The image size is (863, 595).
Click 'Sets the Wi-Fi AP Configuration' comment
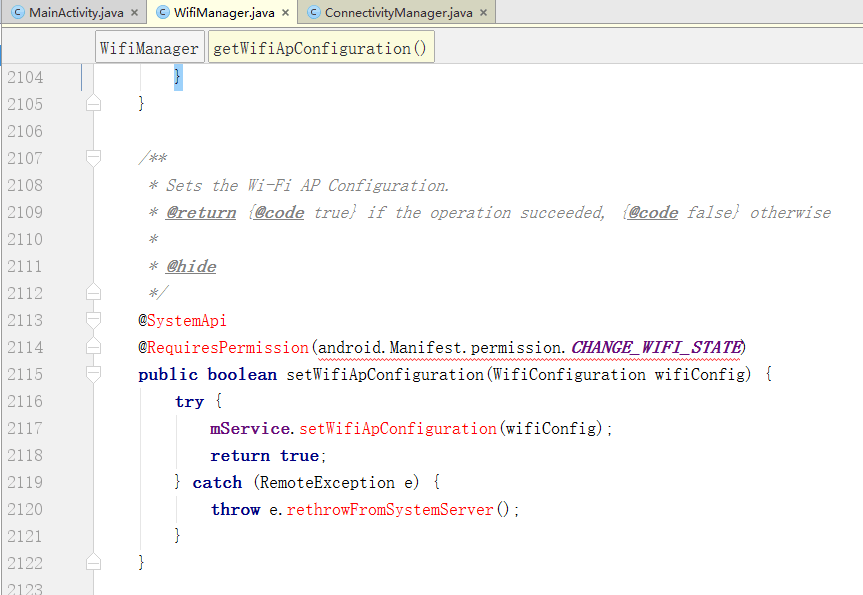tap(307, 185)
